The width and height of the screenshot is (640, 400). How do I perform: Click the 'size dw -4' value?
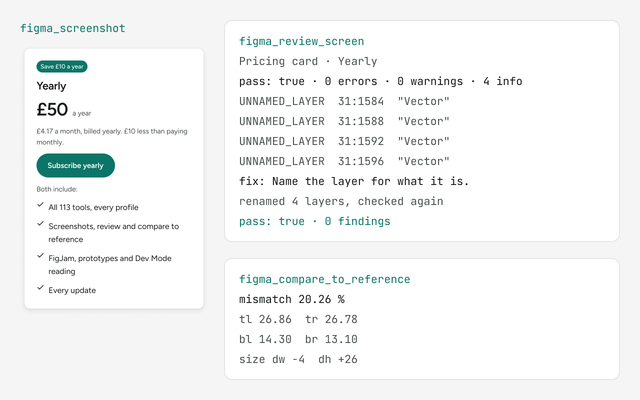(x=272, y=359)
